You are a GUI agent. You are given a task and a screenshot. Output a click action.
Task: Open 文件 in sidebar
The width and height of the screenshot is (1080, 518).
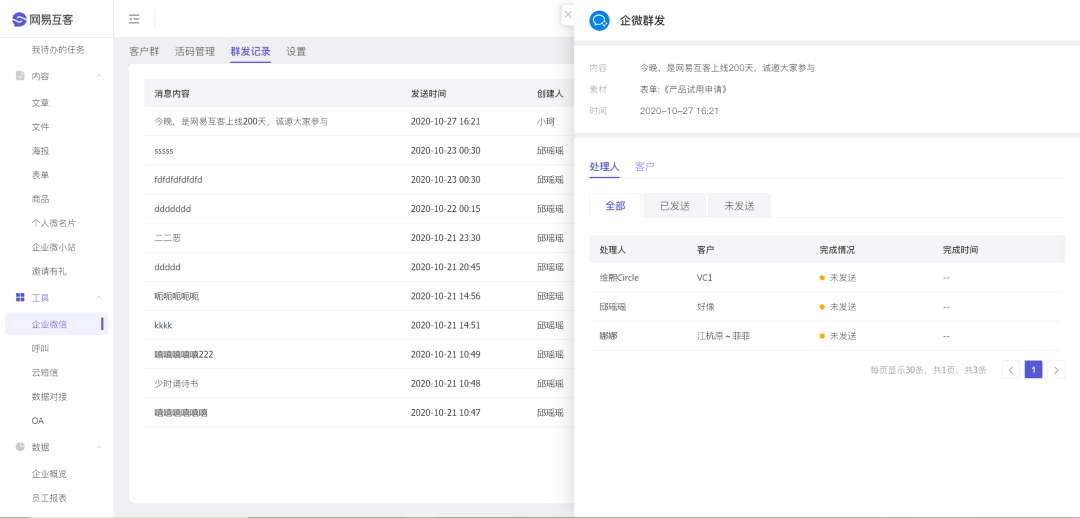click(x=41, y=127)
